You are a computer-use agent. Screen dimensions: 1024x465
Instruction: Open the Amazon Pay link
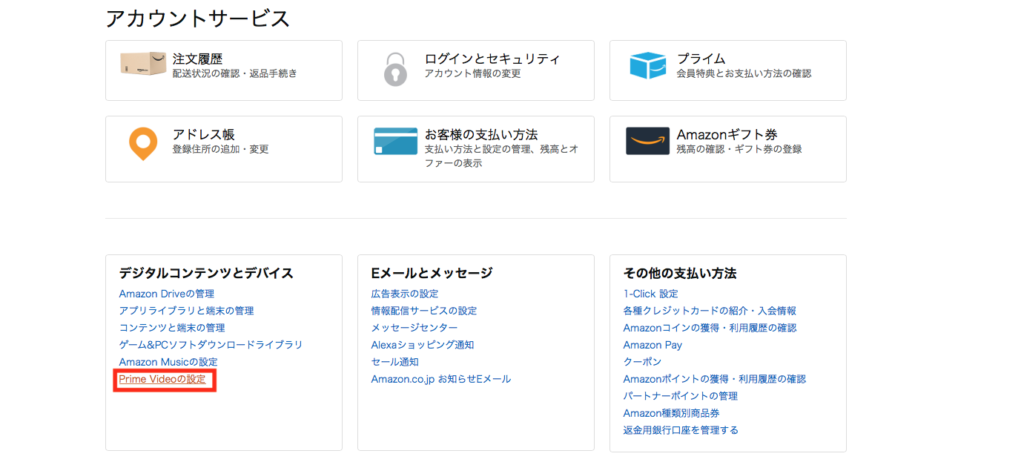pos(652,345)
